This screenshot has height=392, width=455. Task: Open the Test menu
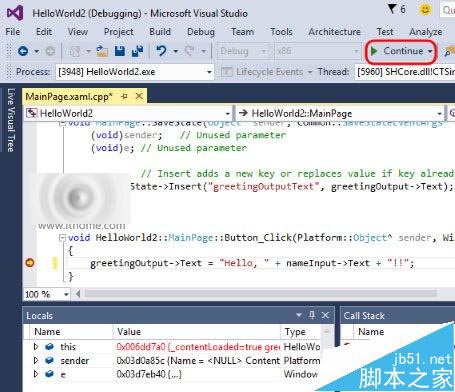385,32
